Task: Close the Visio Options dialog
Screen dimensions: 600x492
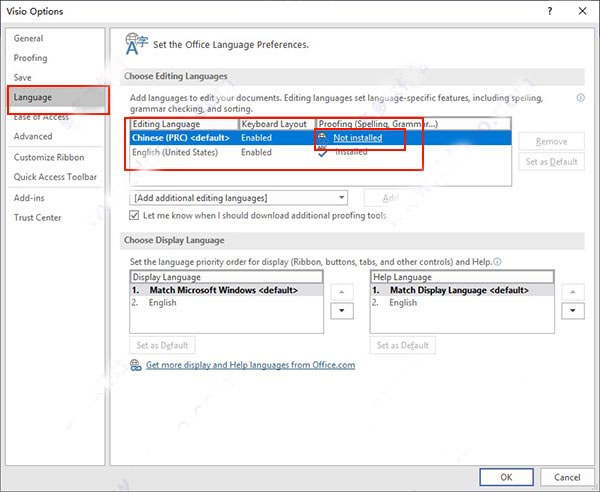Action: click(x=582, y=11)
